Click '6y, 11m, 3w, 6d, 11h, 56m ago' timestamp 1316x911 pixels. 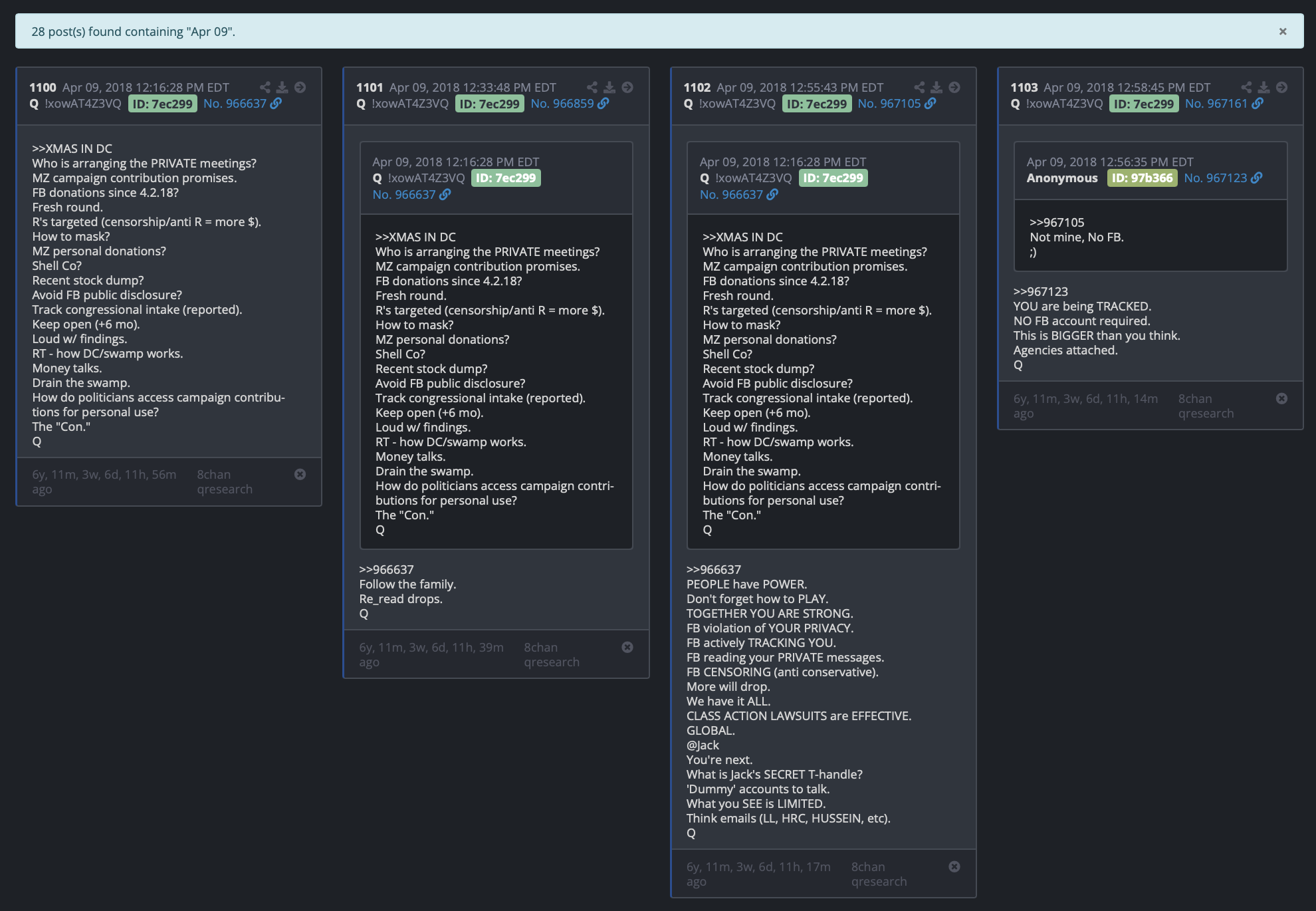pos(104,482)
